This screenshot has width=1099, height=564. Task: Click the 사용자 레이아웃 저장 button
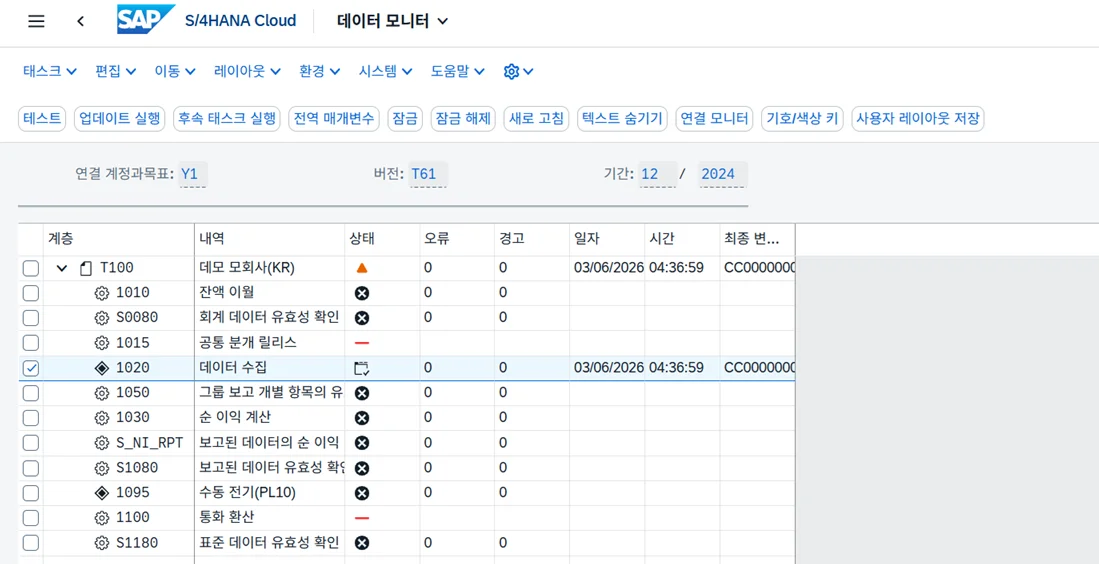point(917,118)
